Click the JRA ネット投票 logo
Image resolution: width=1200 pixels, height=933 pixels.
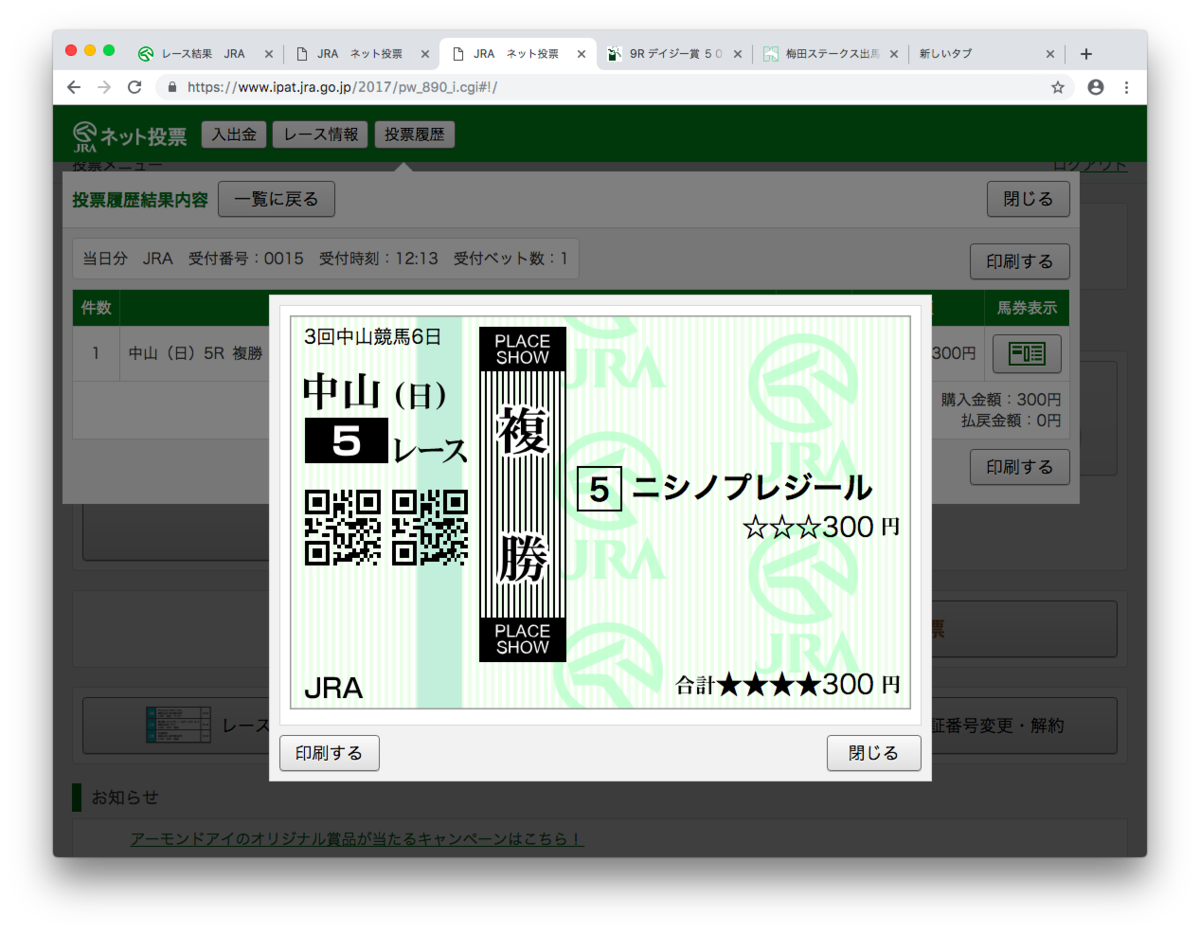130,137
